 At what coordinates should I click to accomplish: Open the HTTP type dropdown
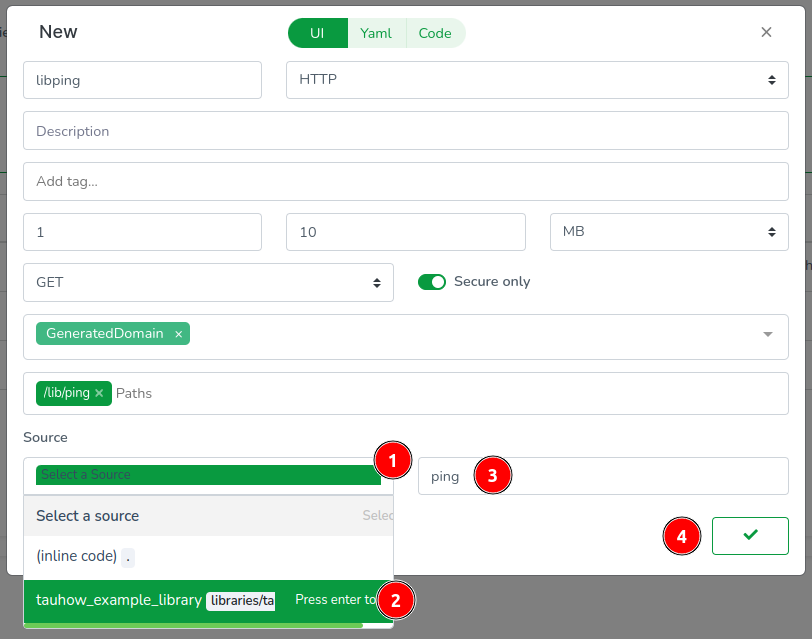[537, 80]
